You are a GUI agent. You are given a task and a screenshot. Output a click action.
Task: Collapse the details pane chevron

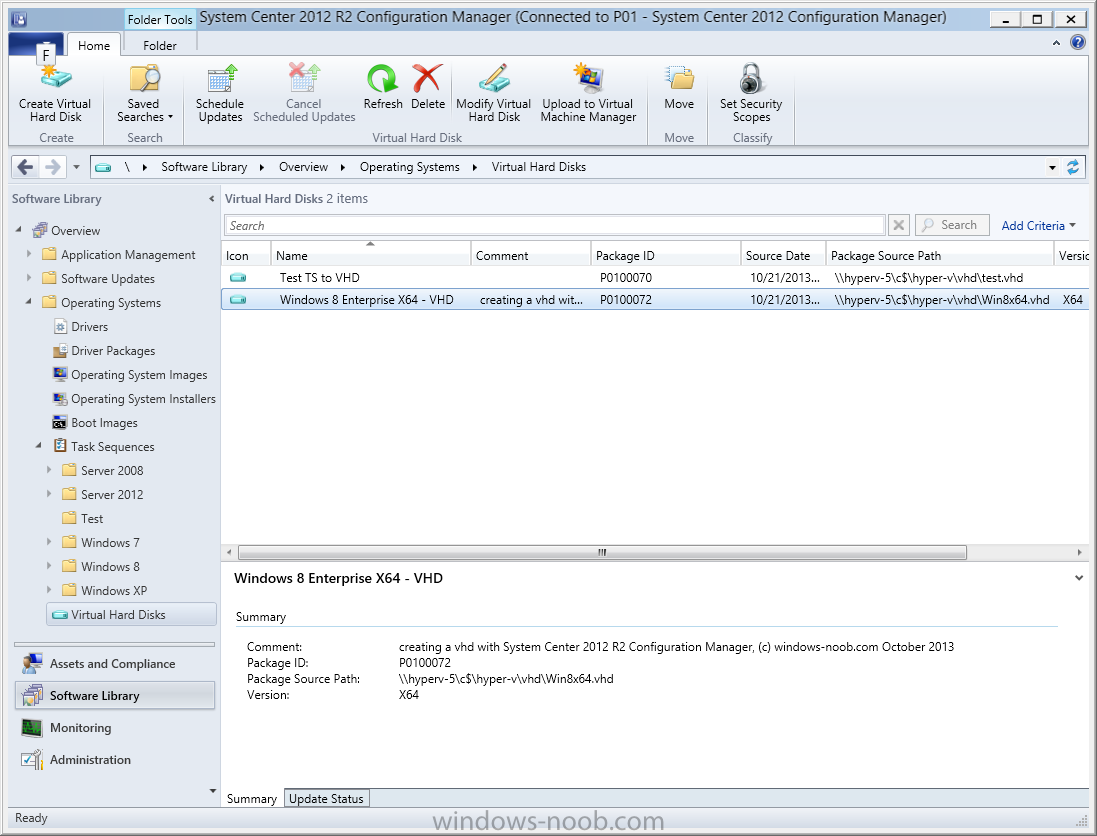point(1079,579)
